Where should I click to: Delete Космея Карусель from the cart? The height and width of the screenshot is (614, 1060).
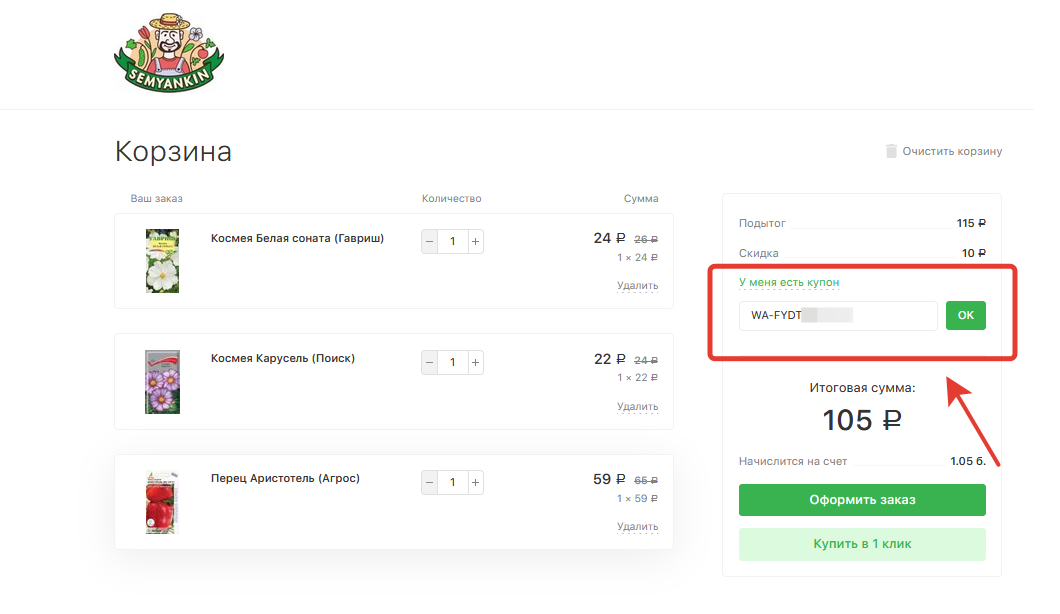[x=637, y=407]
